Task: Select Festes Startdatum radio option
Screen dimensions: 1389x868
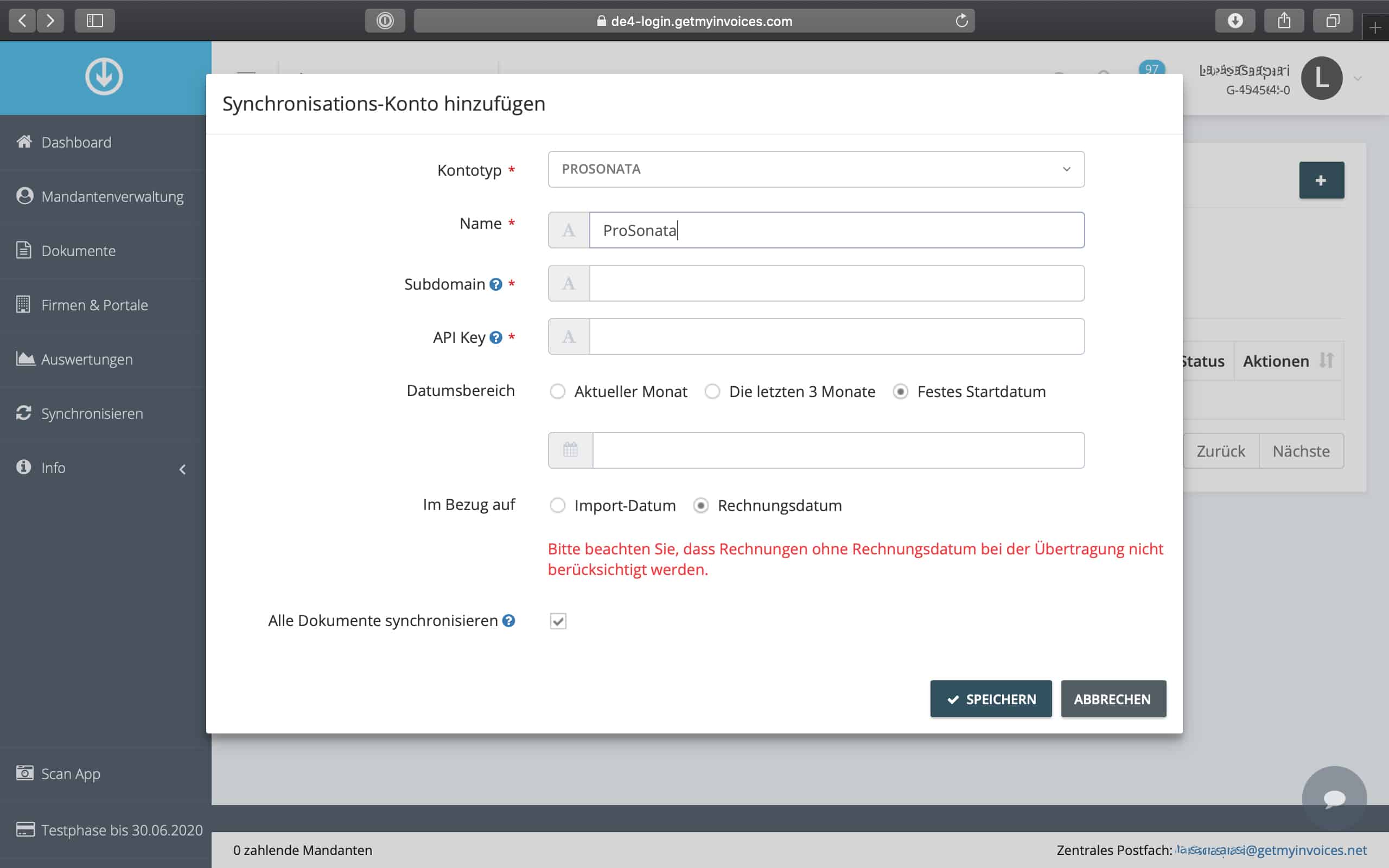Action: tap(901, 392)
